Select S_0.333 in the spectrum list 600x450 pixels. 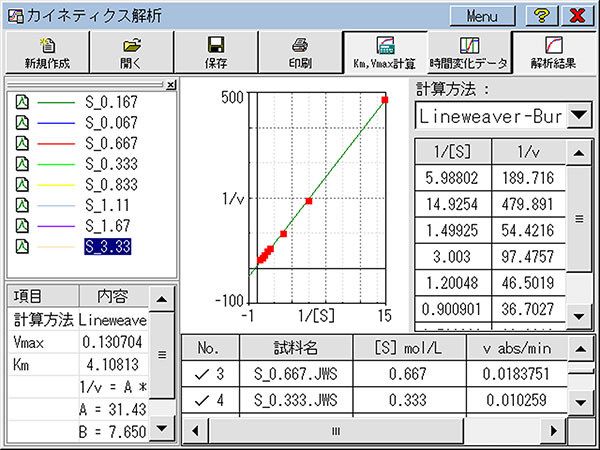(111, 164)
